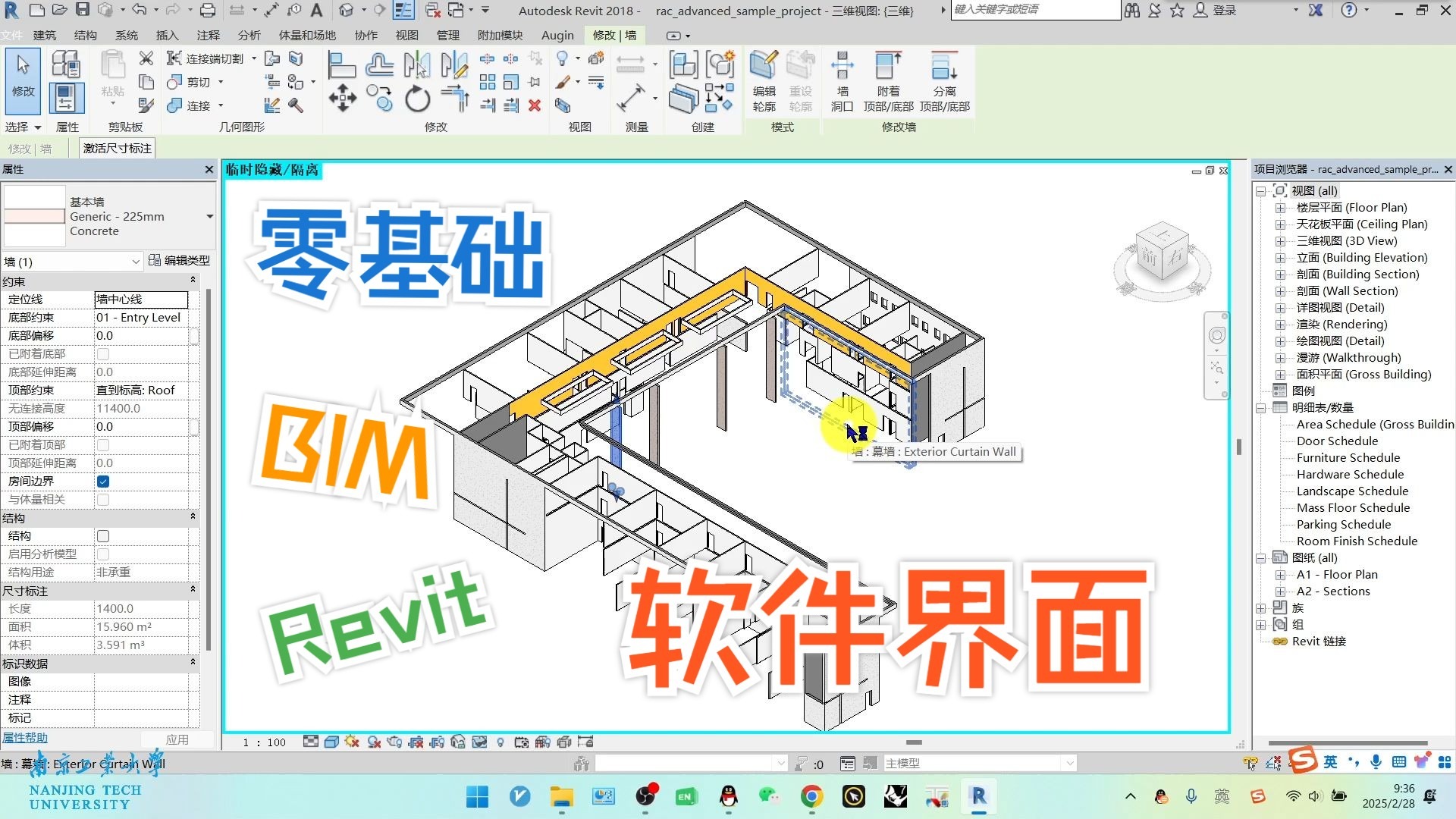
Task: Enable the 结构 checkbox
Action: 103,535
